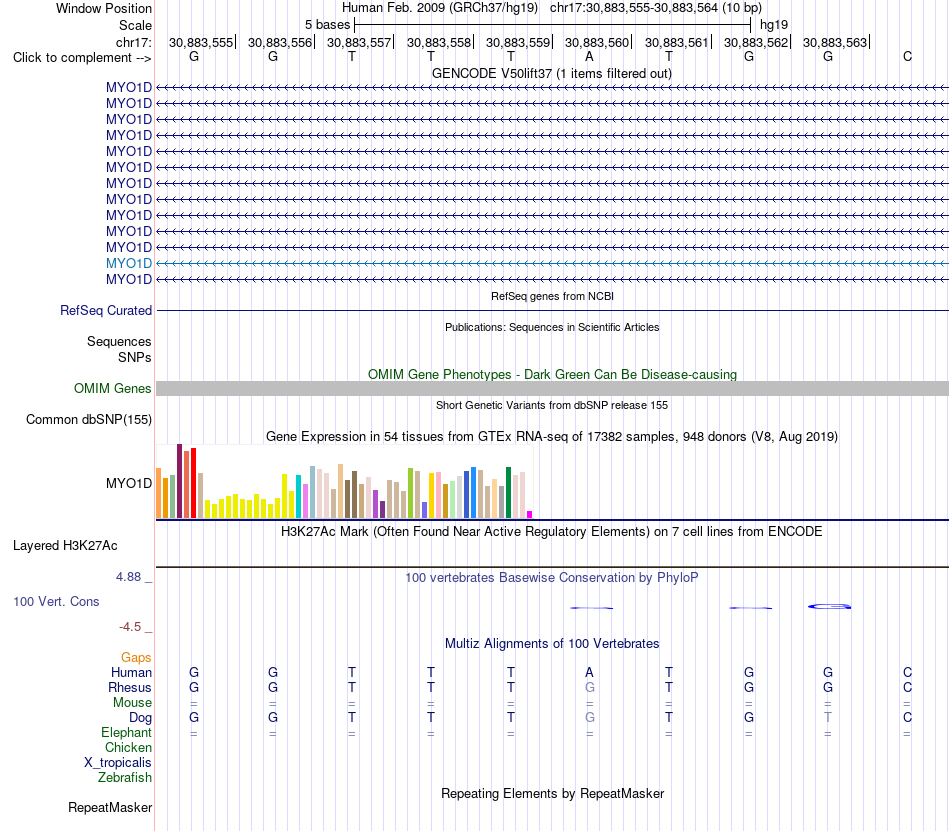The width and height of the screenshot is (950, 831).
Task: Select the X_tropicalis alignment row label
Action: tap(118, 763)
